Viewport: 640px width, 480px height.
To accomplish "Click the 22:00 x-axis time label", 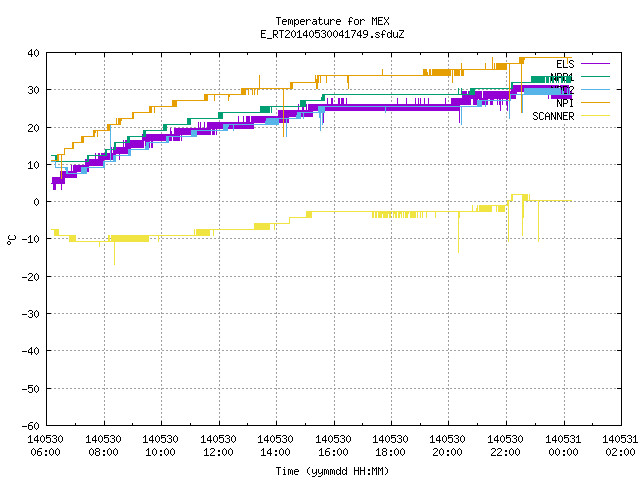I will (506, 452).
